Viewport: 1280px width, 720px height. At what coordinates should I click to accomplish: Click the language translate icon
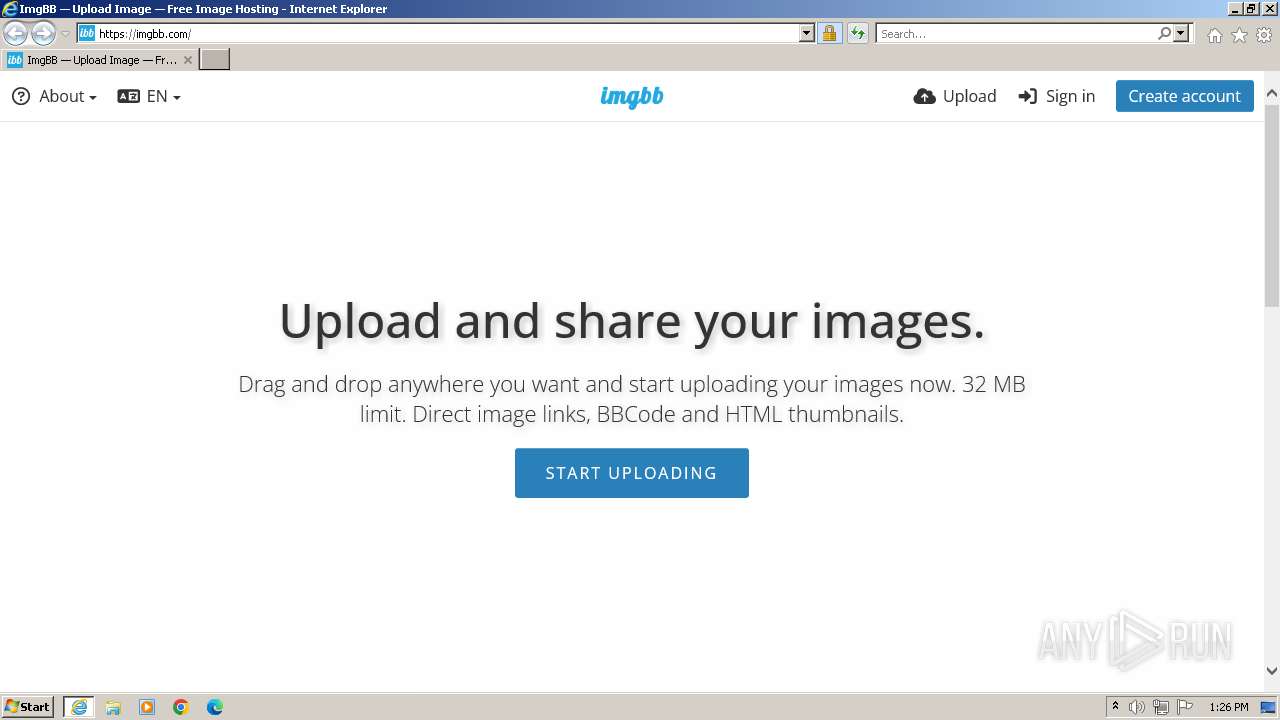(128, 96)
